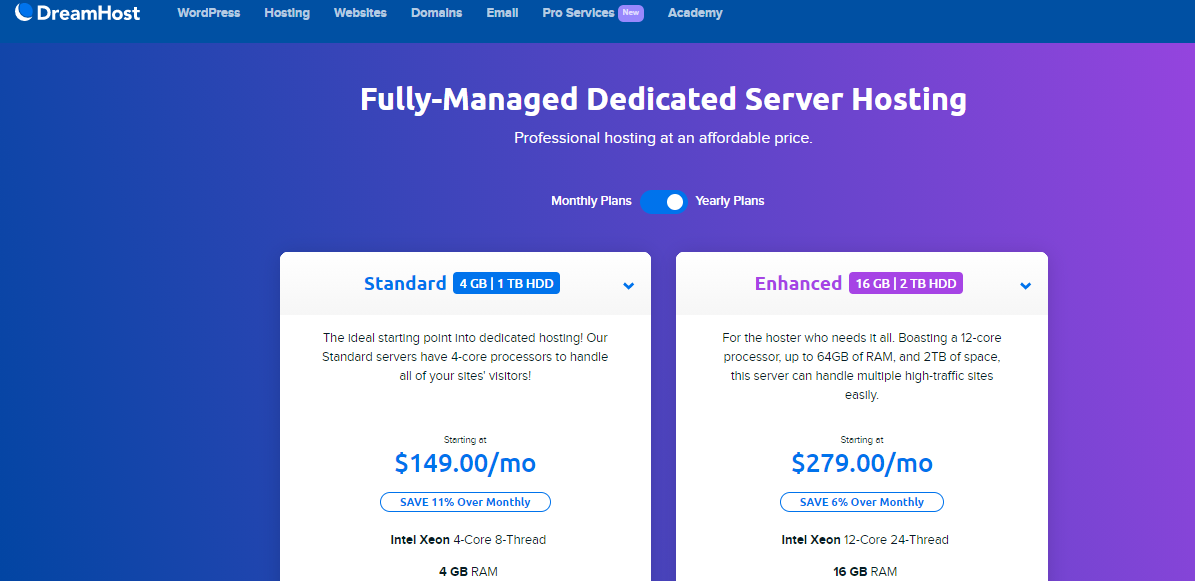The image size is (1195, 581).
Task: Click the Standard plan title
Action: 405,284
